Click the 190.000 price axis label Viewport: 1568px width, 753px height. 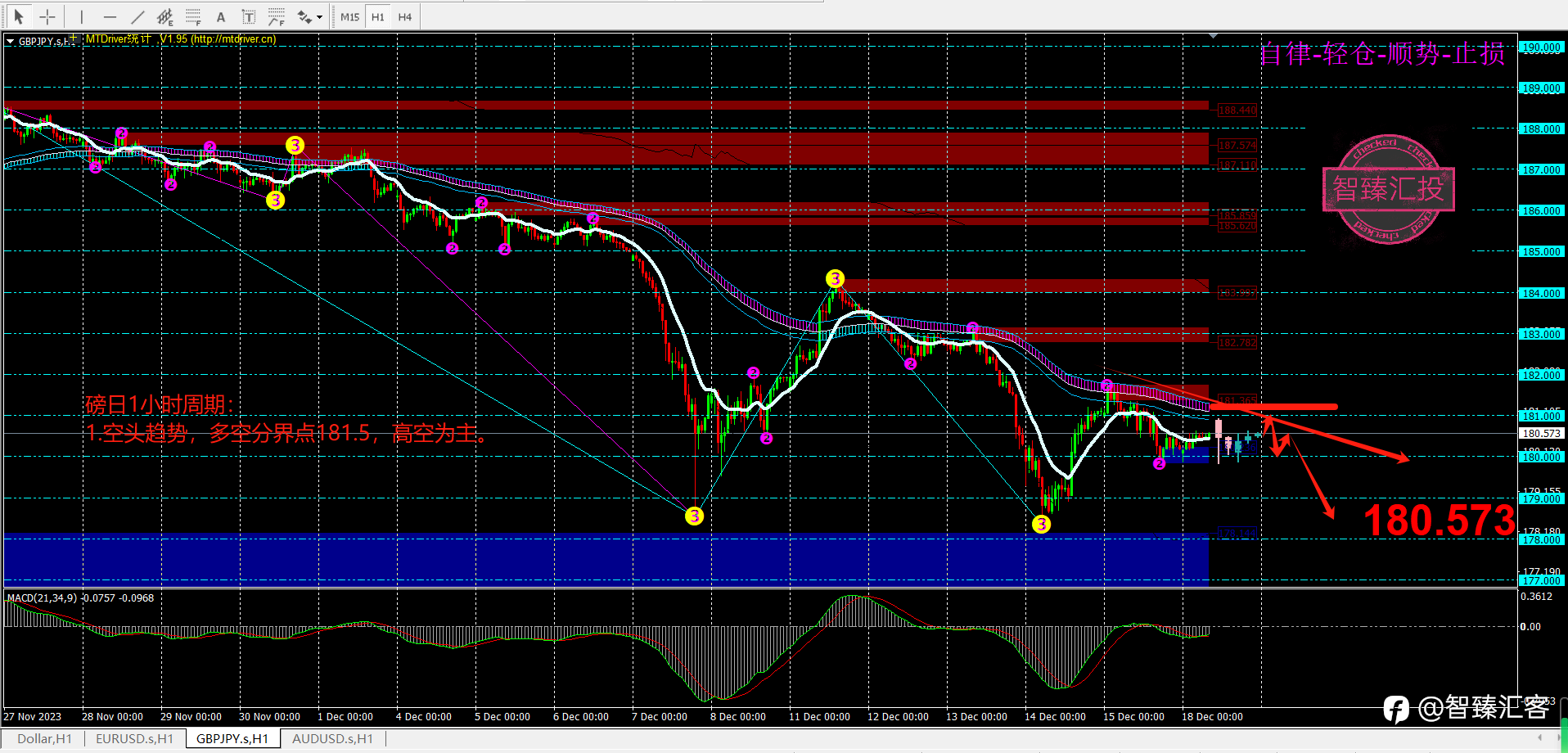pyautogui.click(x=1541, y=47)
